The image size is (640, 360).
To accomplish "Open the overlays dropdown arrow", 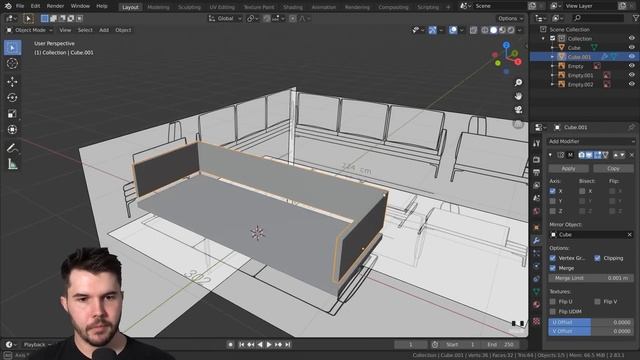I will coord(462,30).
